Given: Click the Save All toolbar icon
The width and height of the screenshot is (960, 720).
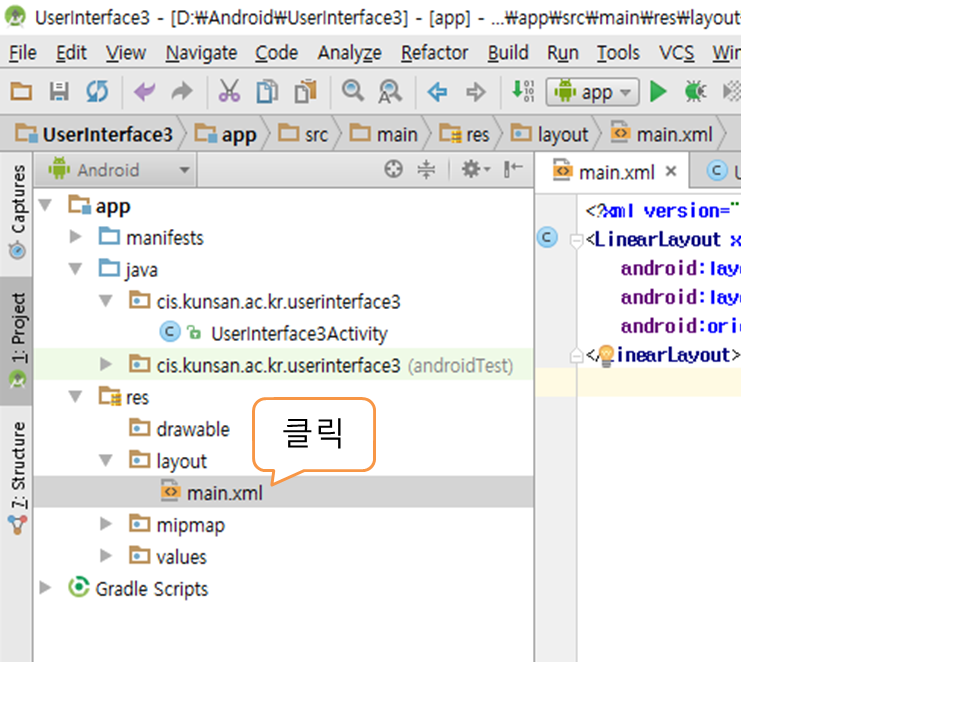Looking at the screenshot, I should point(59,92).
